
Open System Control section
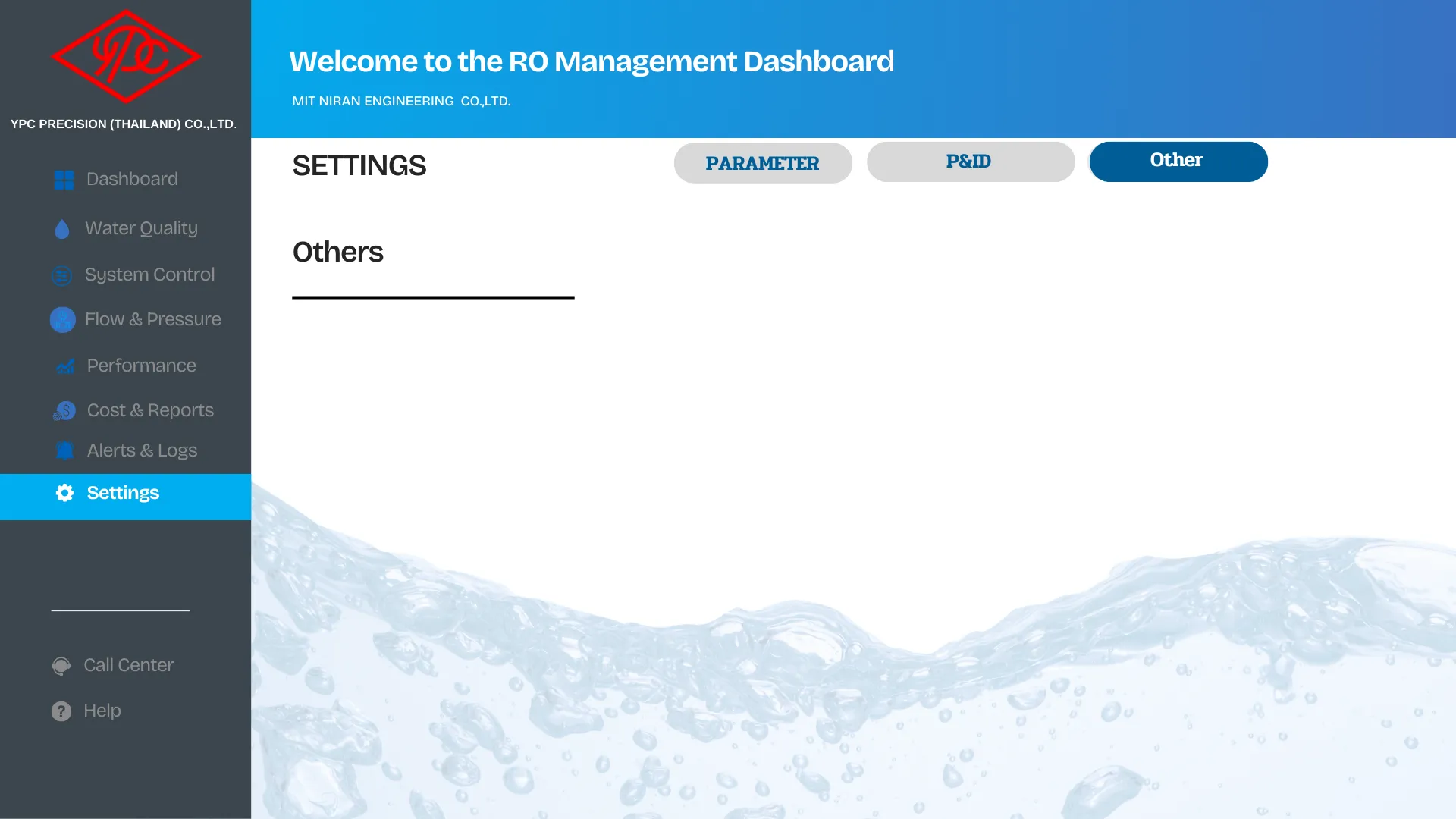[x=149, y=275]
